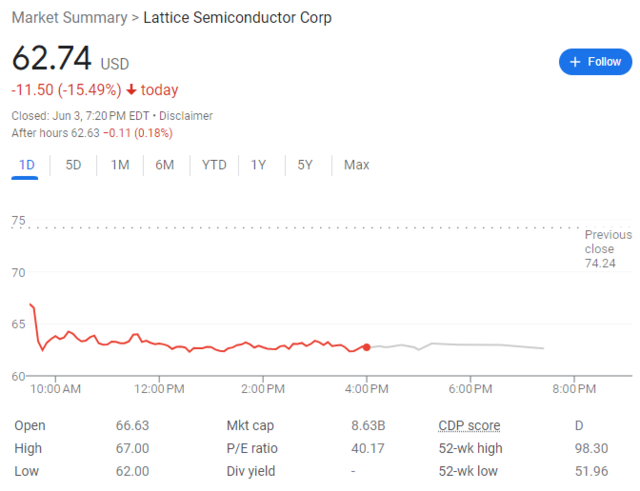
Task: Click the CDP score label
Action: point(469,426)
